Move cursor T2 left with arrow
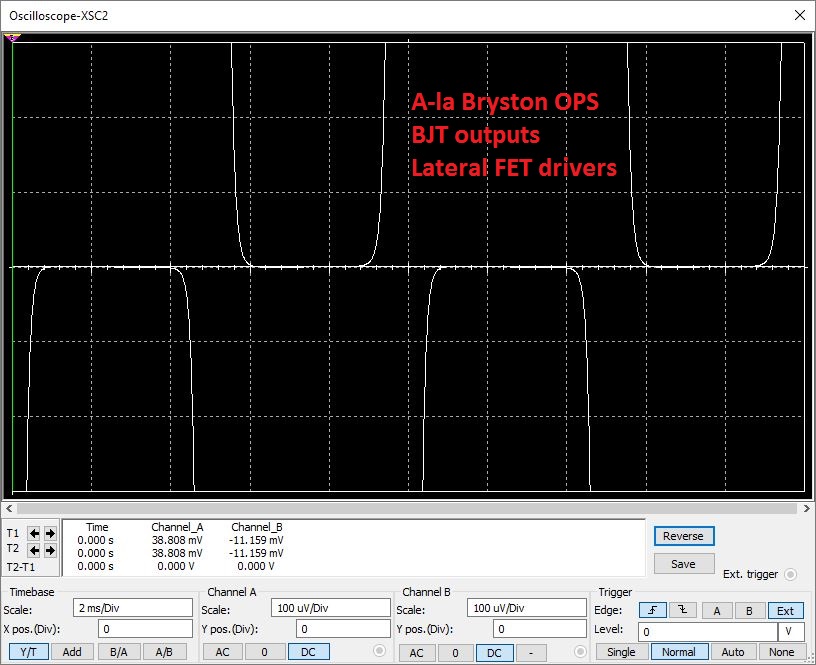 [x=34, y=550]
